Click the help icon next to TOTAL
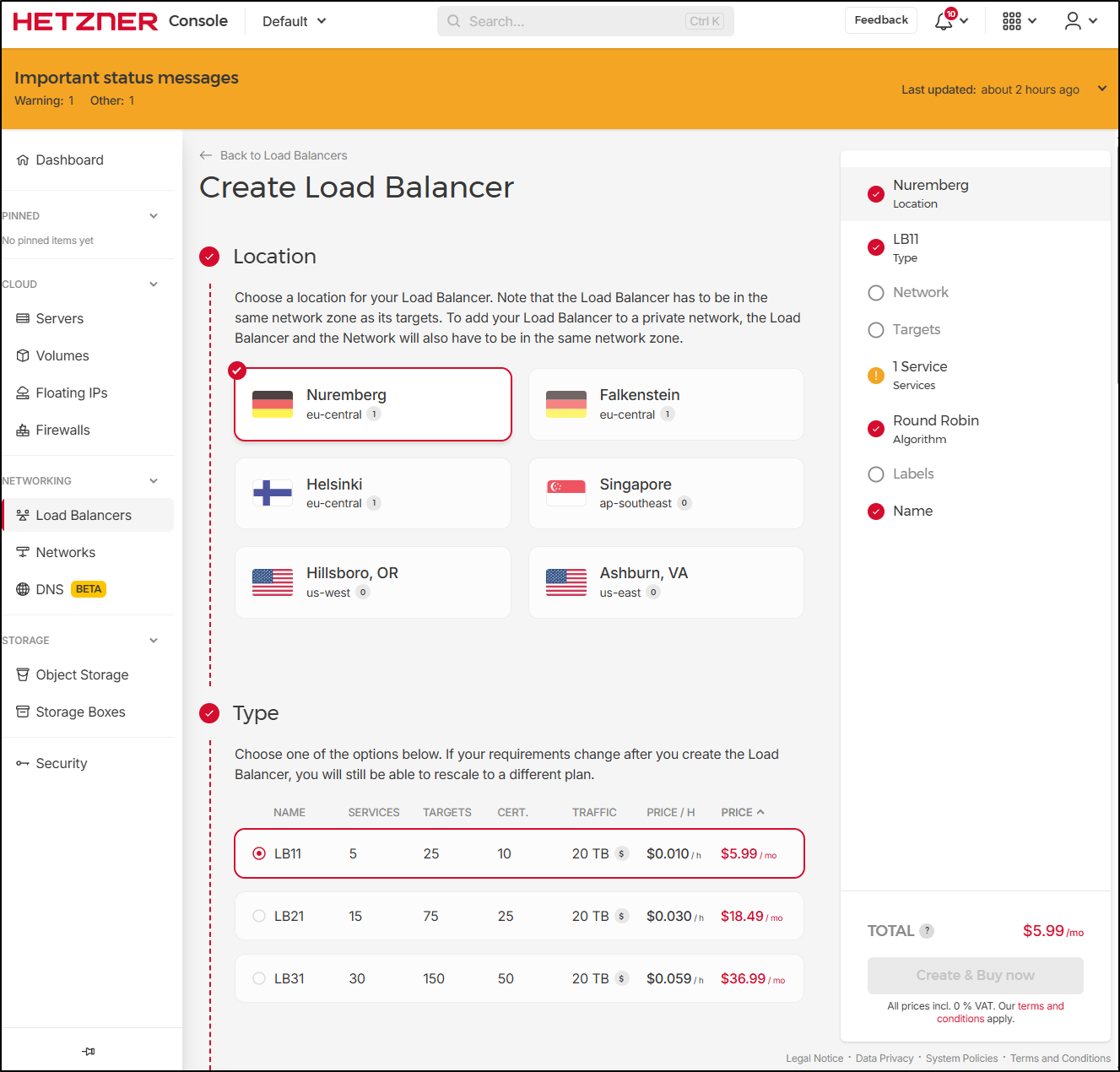This screenshot has width=1120, height=1072. click(927, 931)
